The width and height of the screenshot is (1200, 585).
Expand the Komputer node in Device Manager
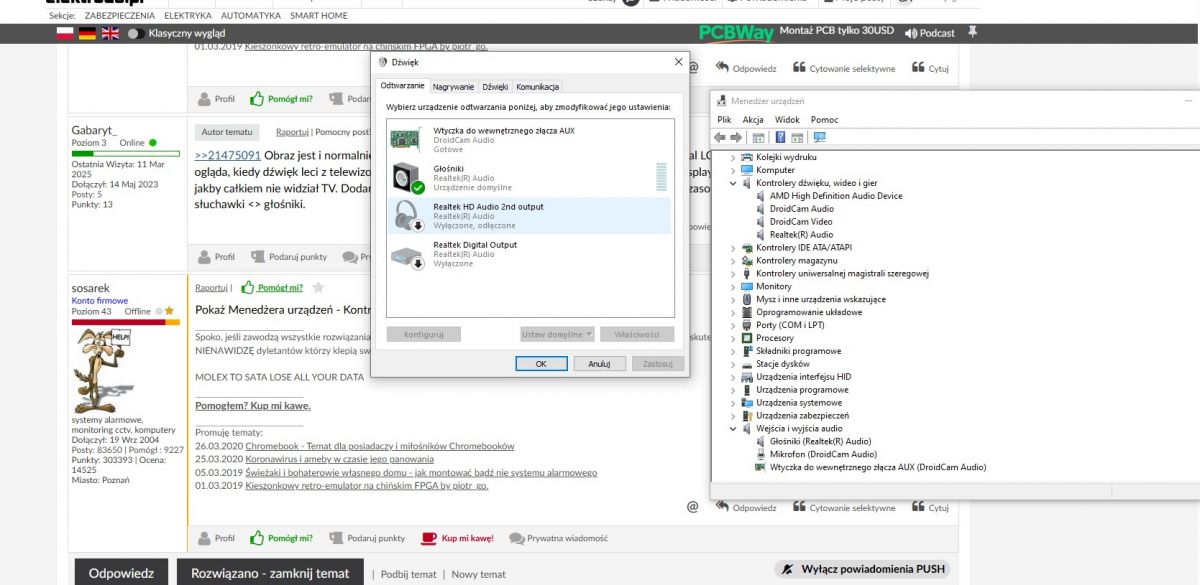click(734, 170)
